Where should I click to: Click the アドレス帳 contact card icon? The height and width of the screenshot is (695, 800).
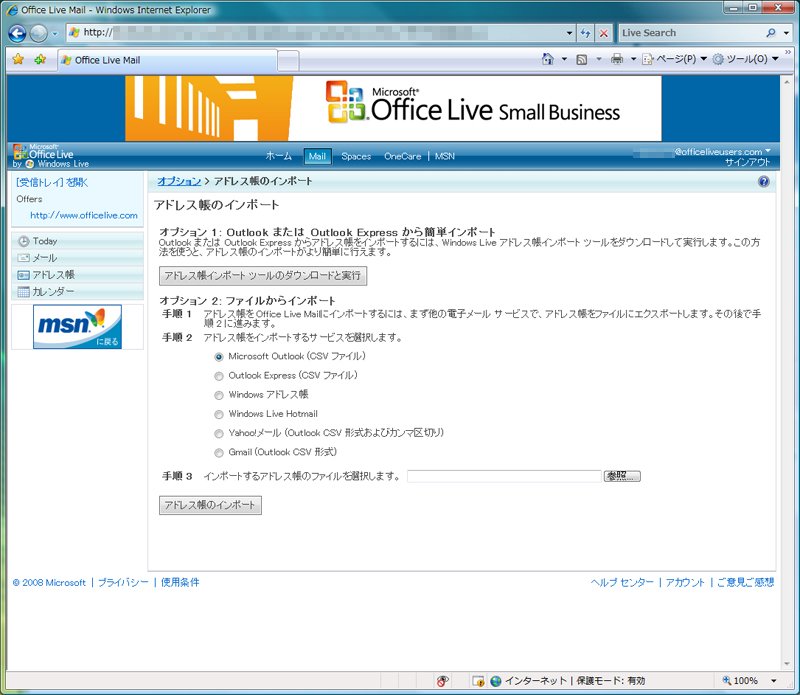[23, 275]
